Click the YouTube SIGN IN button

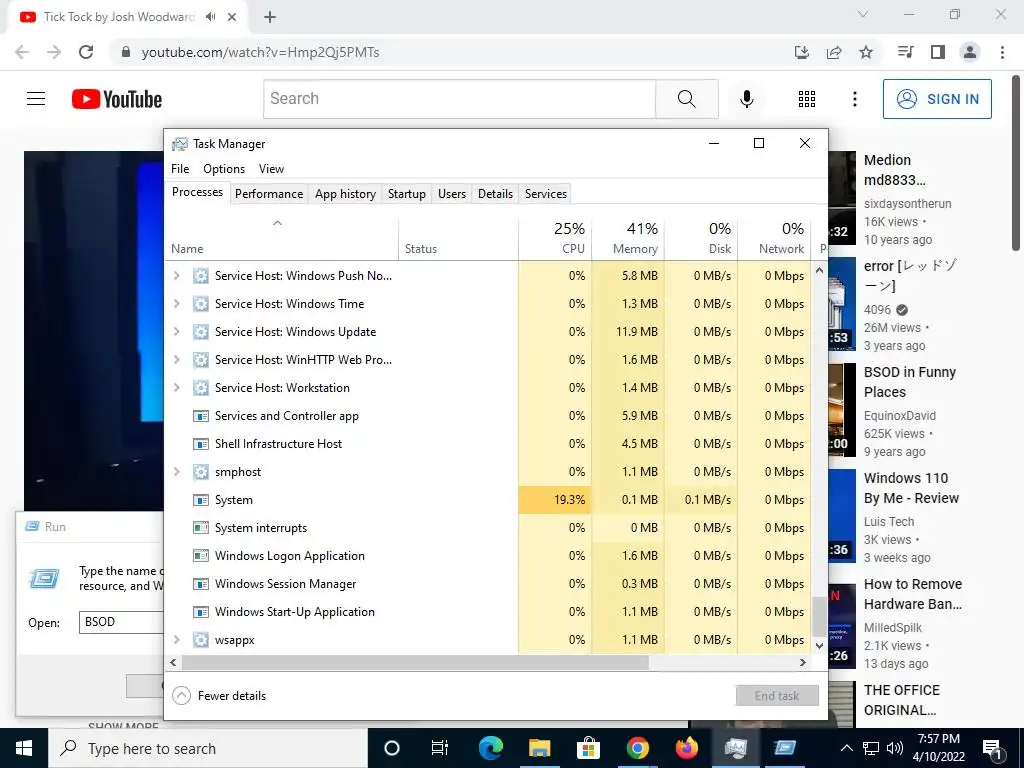937,99
